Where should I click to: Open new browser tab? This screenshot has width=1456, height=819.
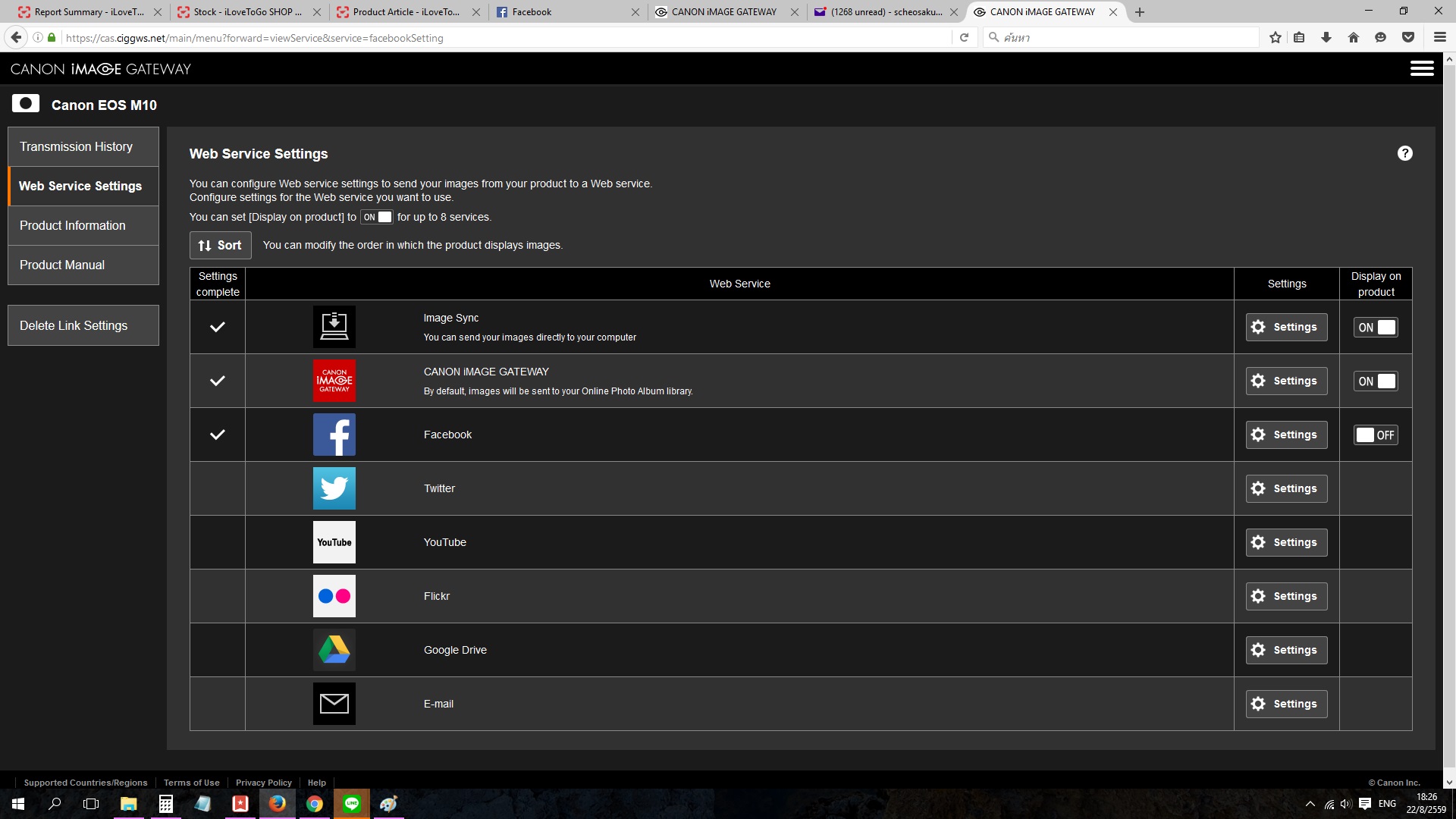[x=1140, y=12]
